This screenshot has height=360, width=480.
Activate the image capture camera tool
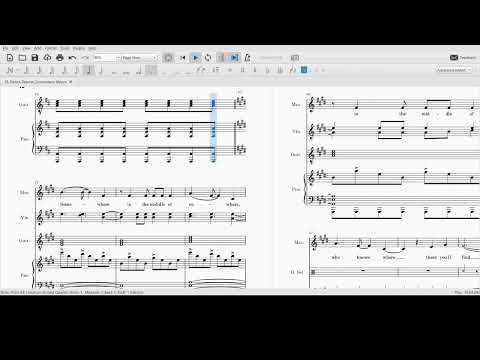pyautogui.click(x=295, y=58)
